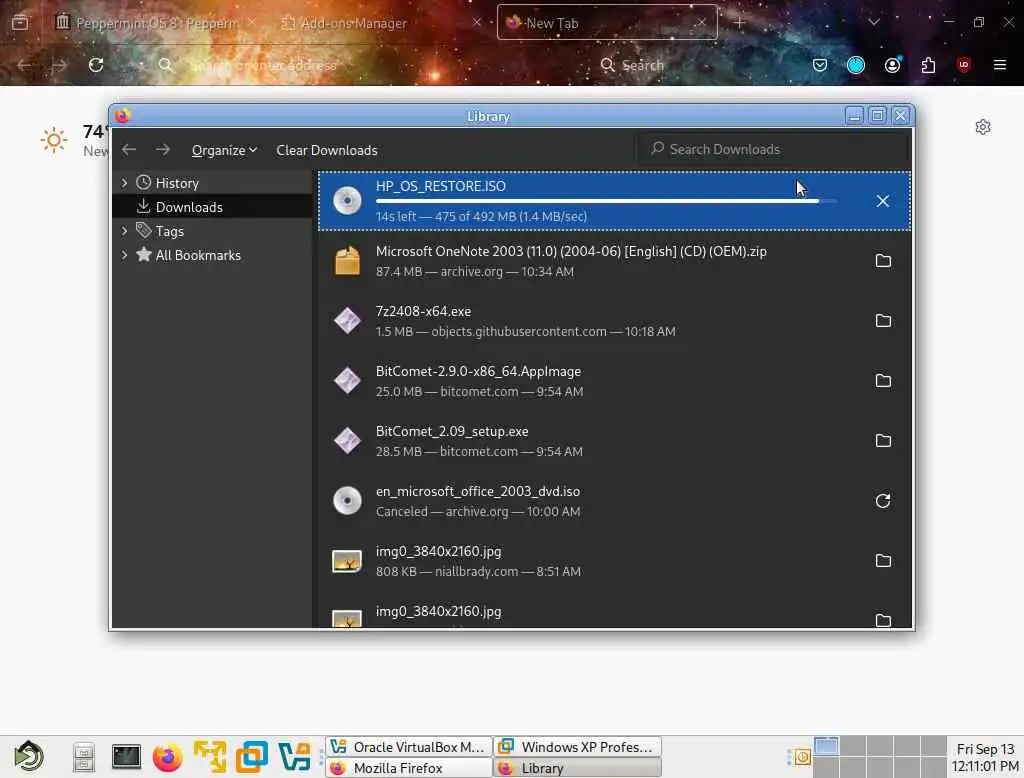1024x778 pixels.
Task: Select the en_microsoft_office_2003_dvd.iso entry
Action: coord(614,501)
